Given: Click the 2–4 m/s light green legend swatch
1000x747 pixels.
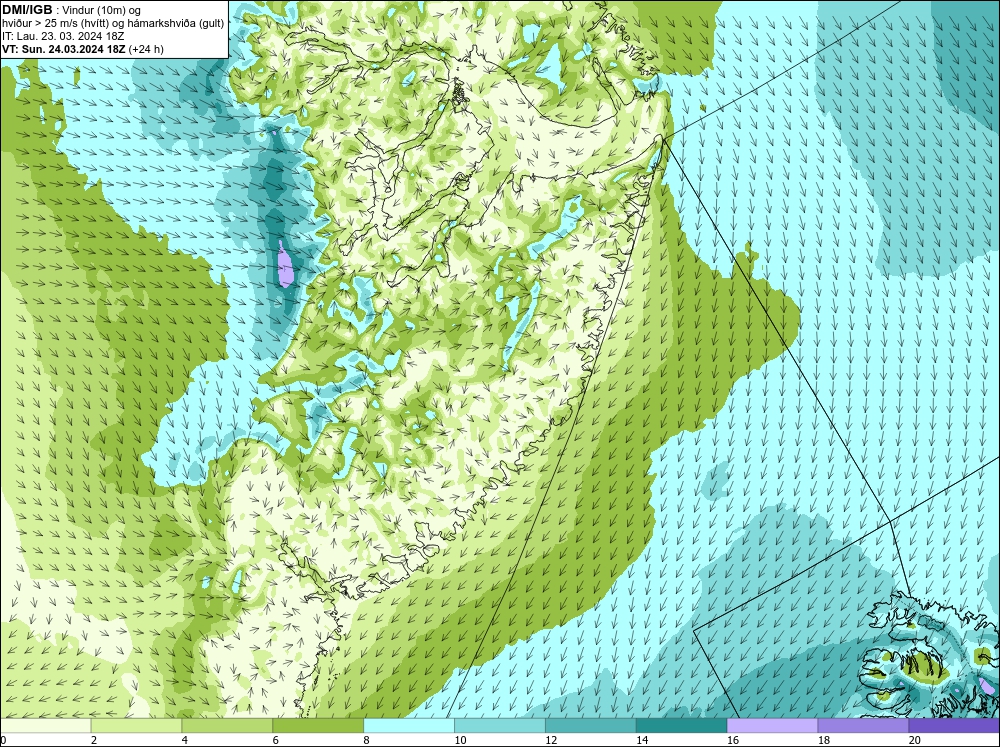Looking at the screenshot, I should (x=136, y=726).
